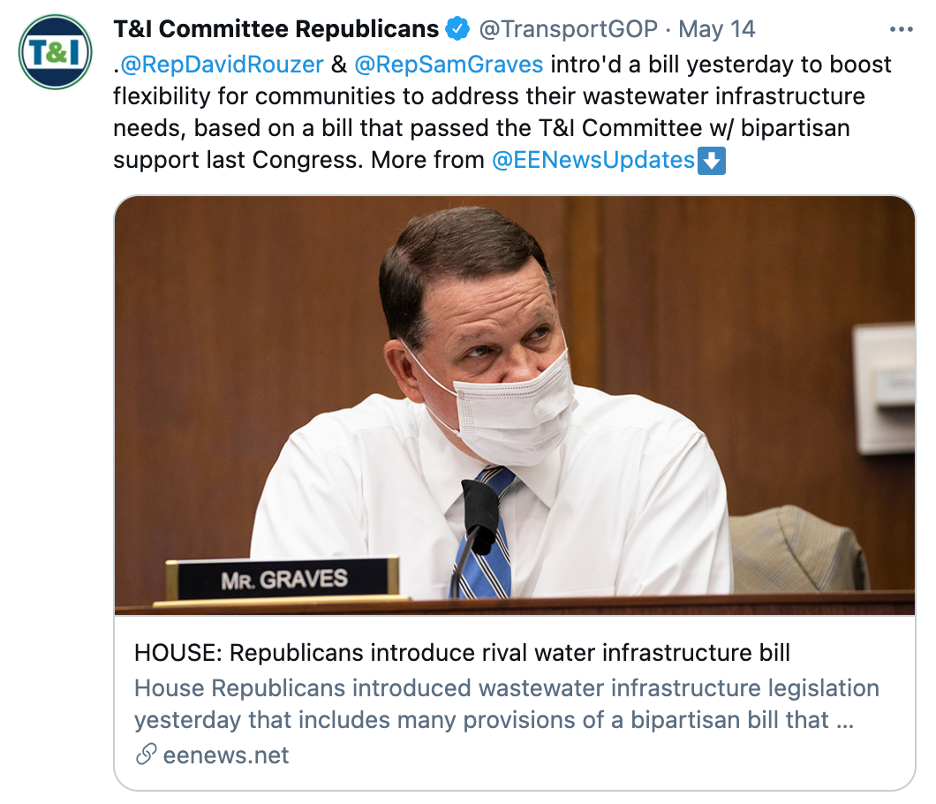Open the T&I Committee Republicans display name
Image resolution: width=936 pixels, height=804 pixels.
pos(276,29)
